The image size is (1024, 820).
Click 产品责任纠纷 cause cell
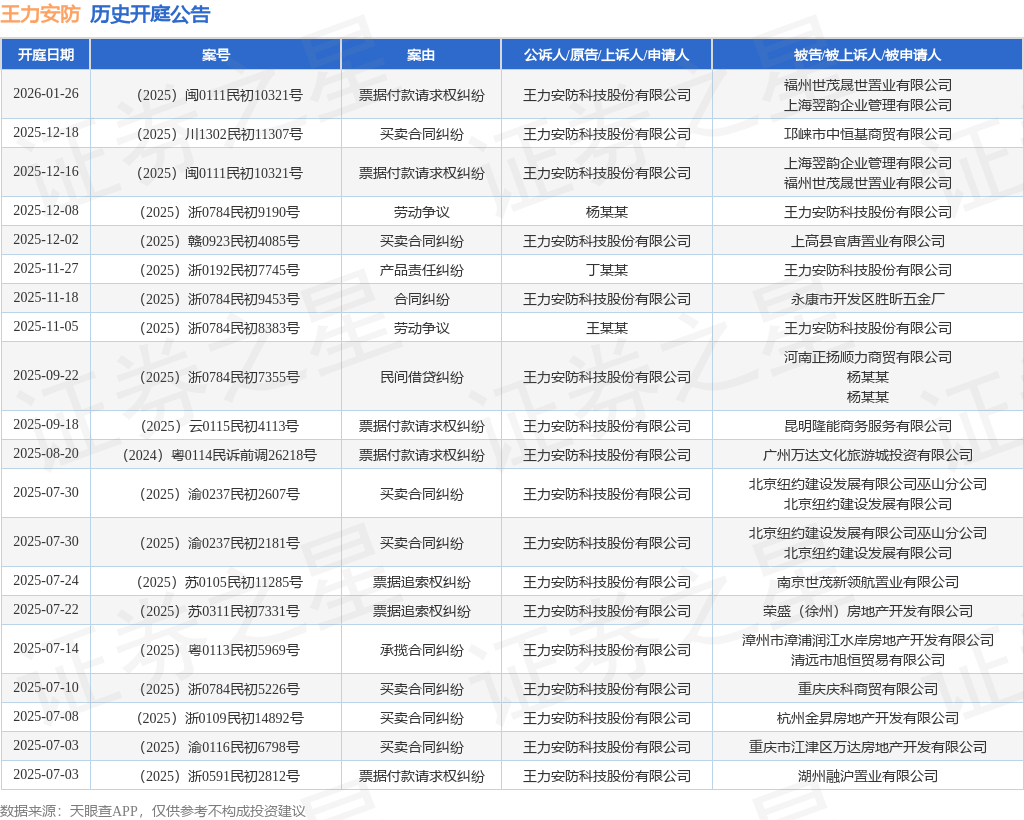pos(421,270)
